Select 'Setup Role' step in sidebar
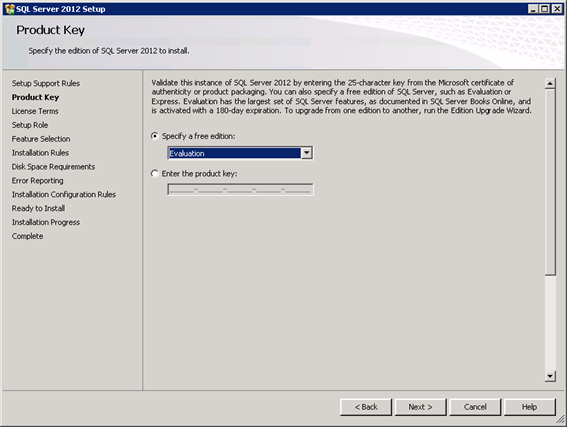The image size is (567, 427). 30,125
